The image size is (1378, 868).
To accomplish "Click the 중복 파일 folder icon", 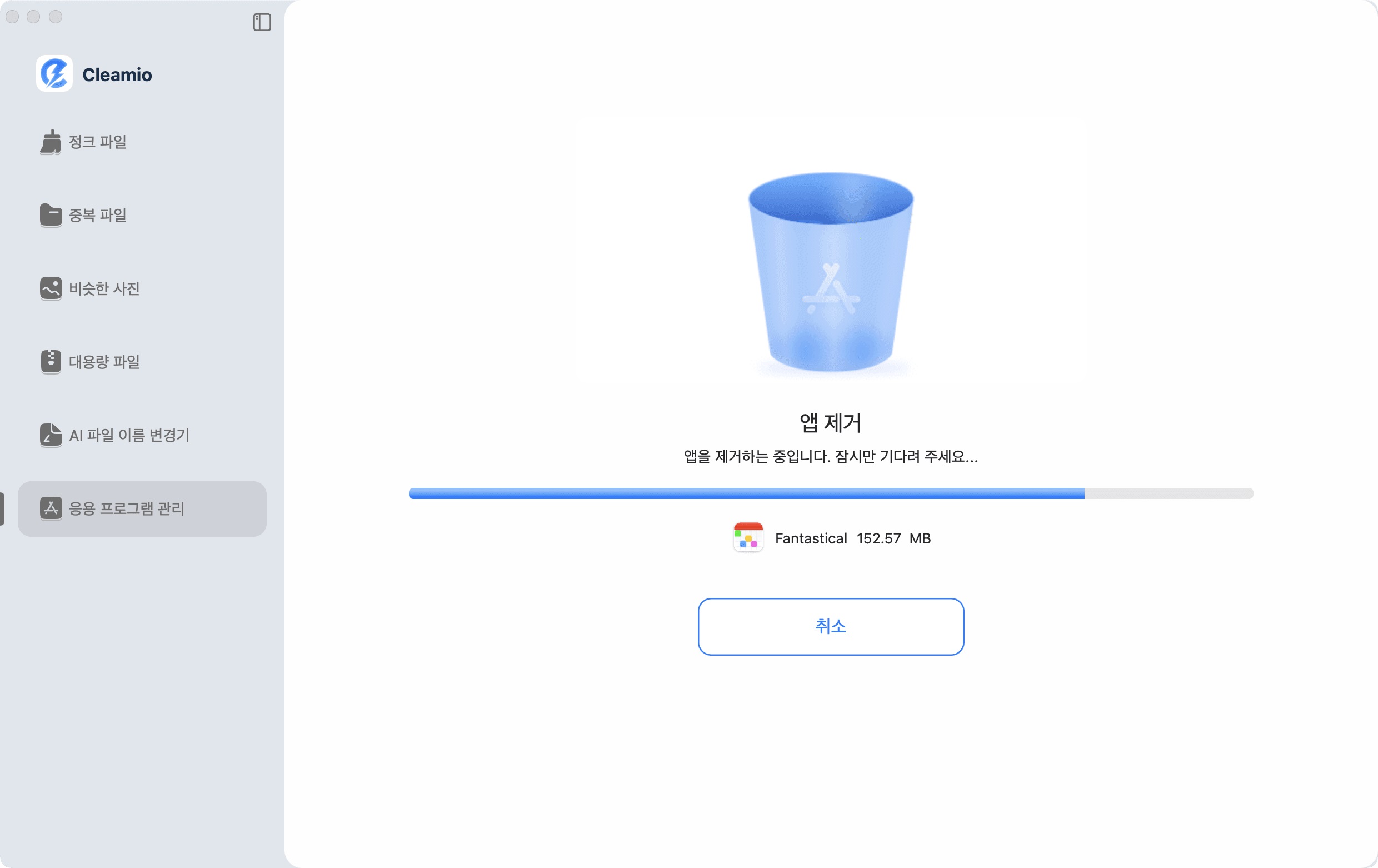I will point(51,215).
